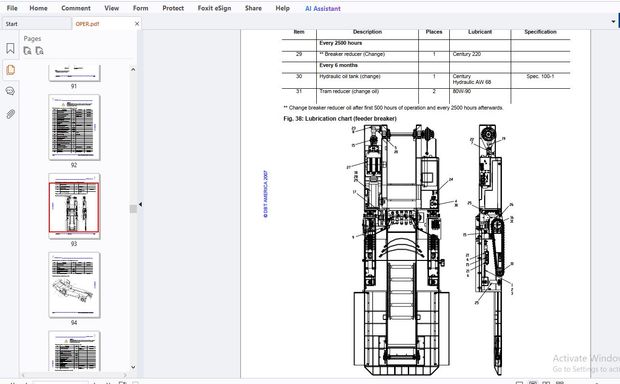The height and width of the screenshot is (384, 620).
Task: Open the tab list dropdown arrow
Action: coord(613,21)
